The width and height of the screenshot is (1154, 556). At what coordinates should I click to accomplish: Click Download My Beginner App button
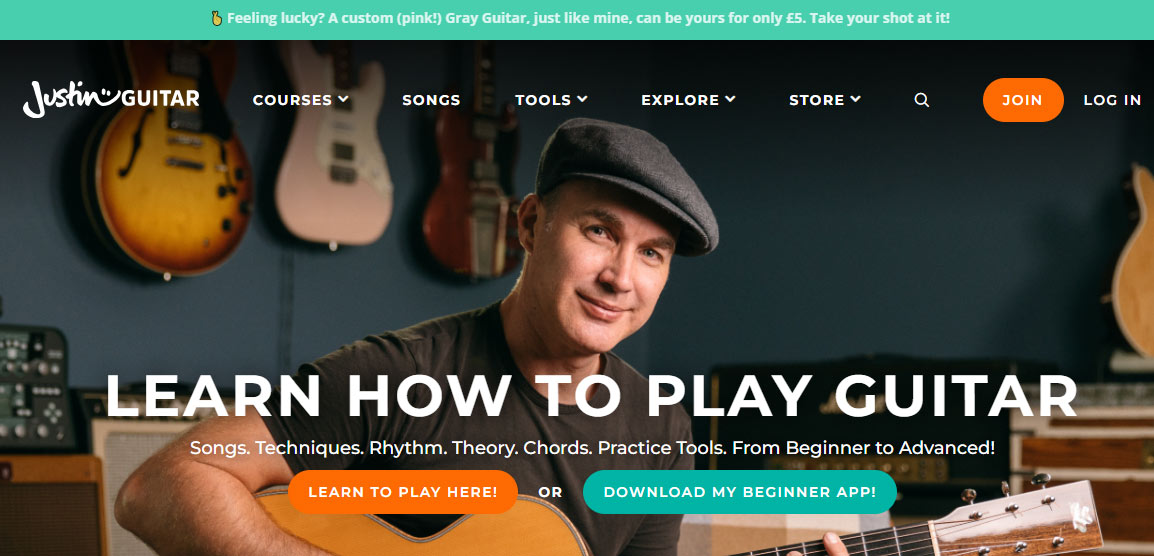[740, 492]
